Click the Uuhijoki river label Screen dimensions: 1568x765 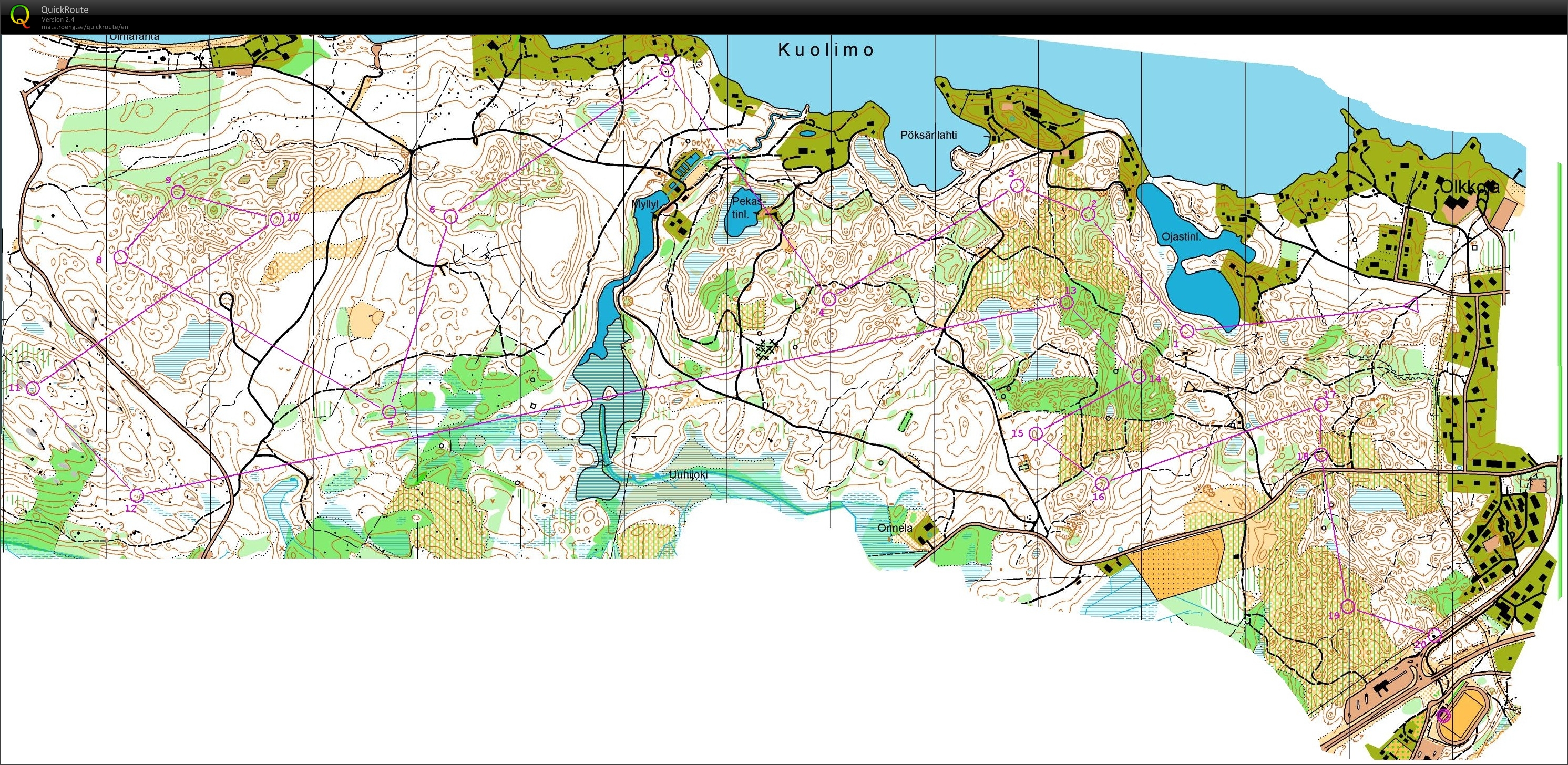(x=689, y=476)
